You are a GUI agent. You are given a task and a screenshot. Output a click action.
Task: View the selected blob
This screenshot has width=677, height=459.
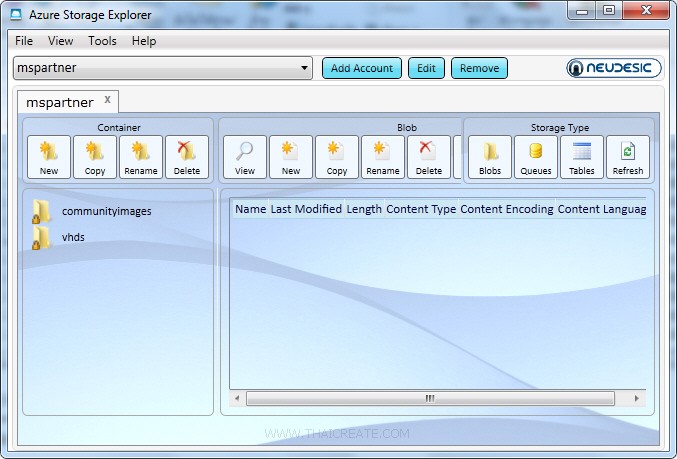245,157
